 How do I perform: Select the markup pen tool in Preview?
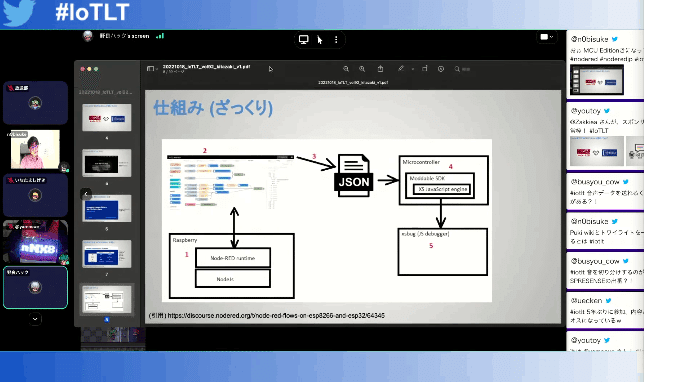(401, 68)
